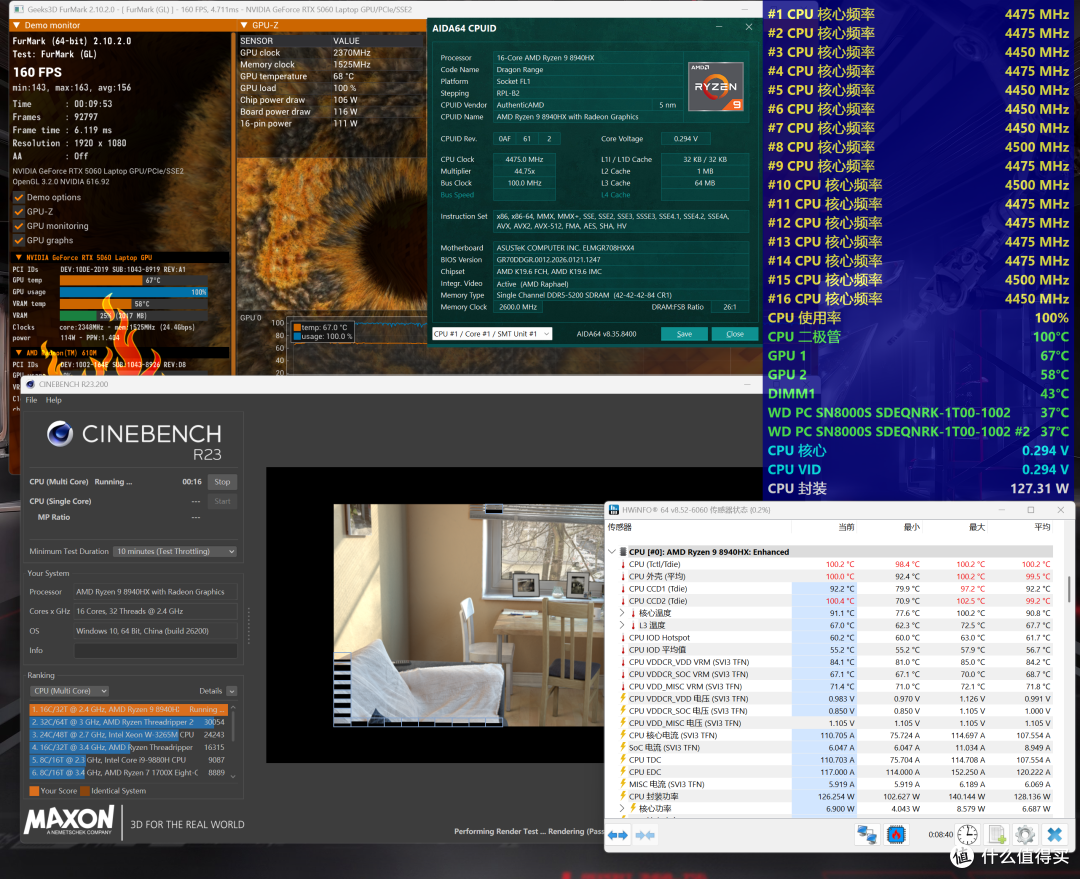Image resolution: width=1080 pixels, height=879 pixels.
Task: Click Close button in AIDA64 CPUID
Action: [x=735, y=334]
